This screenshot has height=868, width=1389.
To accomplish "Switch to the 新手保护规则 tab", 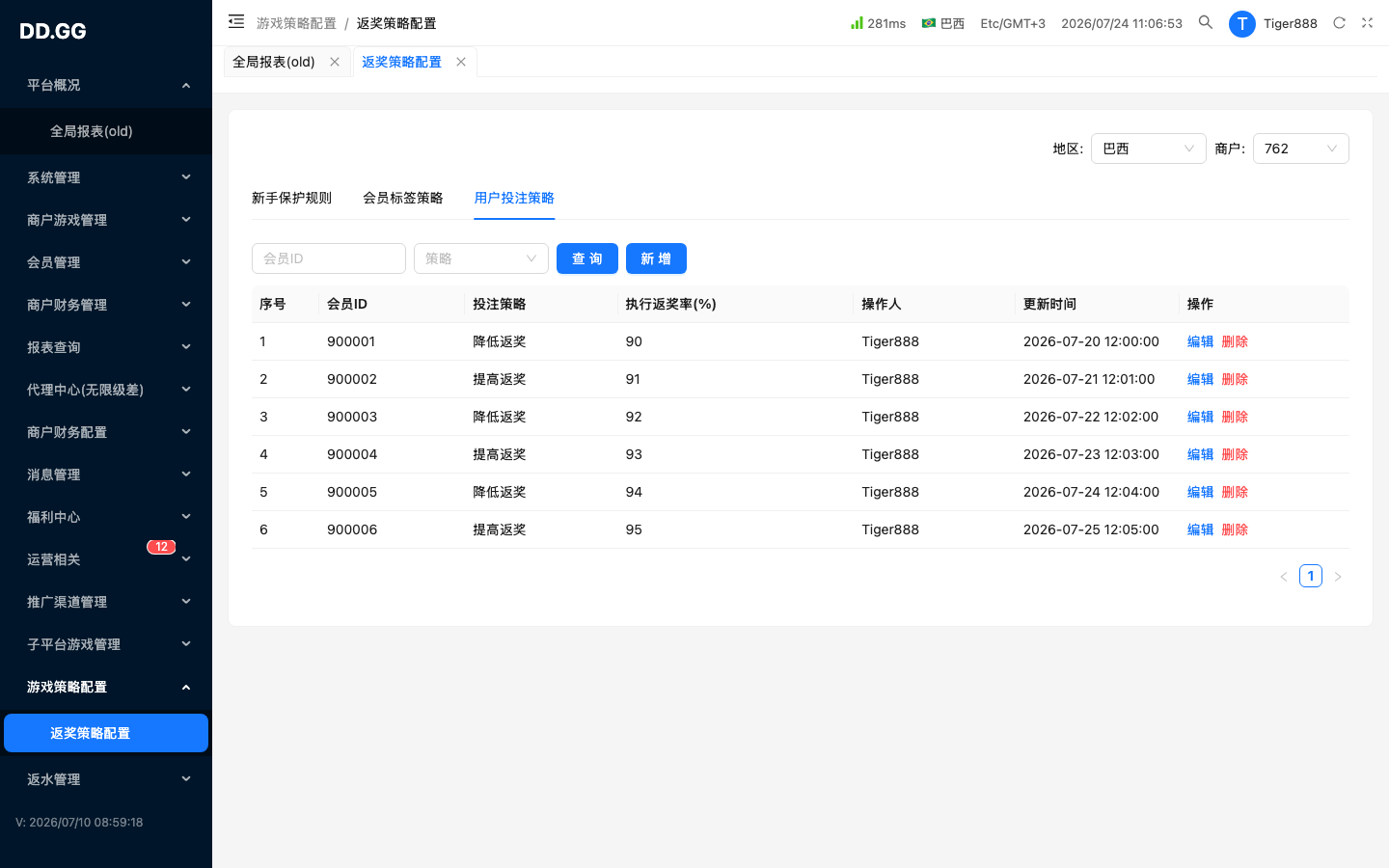I will point(291,198).
